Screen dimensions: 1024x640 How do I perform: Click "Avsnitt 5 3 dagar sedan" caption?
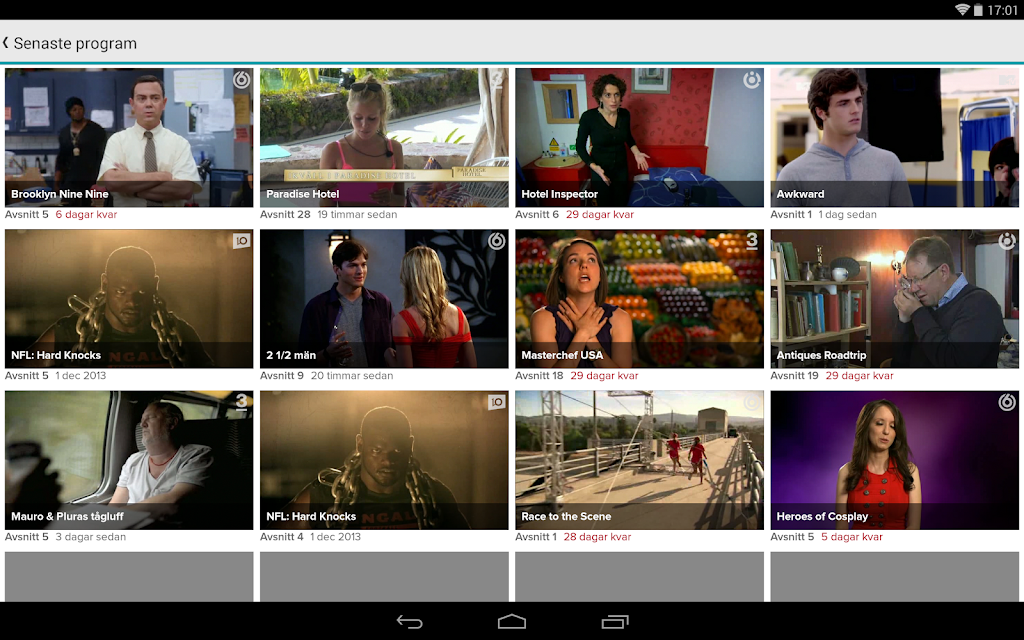click(x=65, y=537)
